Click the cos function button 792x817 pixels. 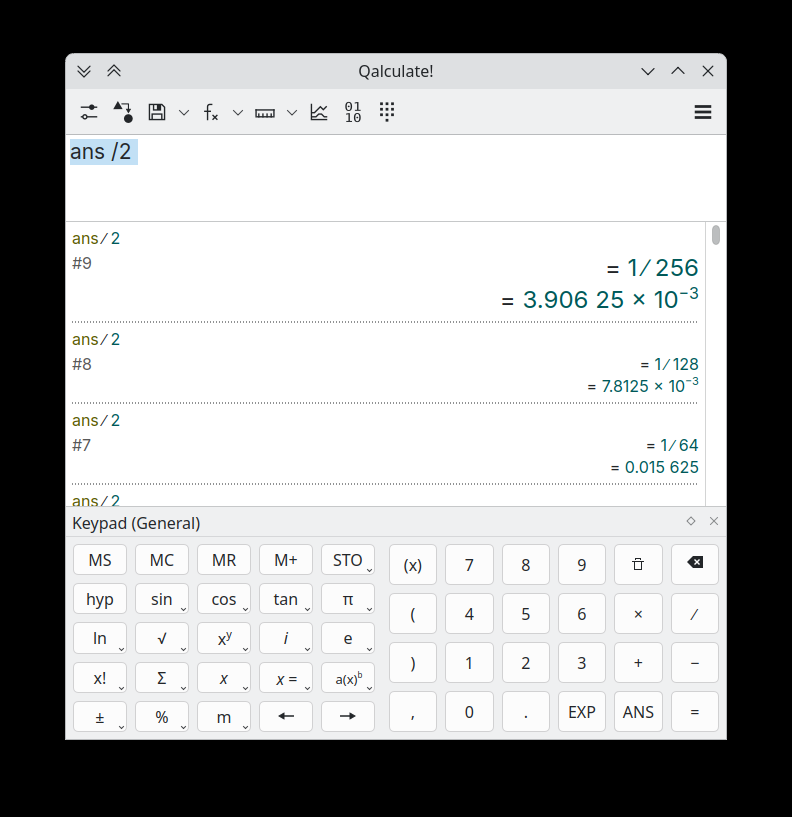224,599
